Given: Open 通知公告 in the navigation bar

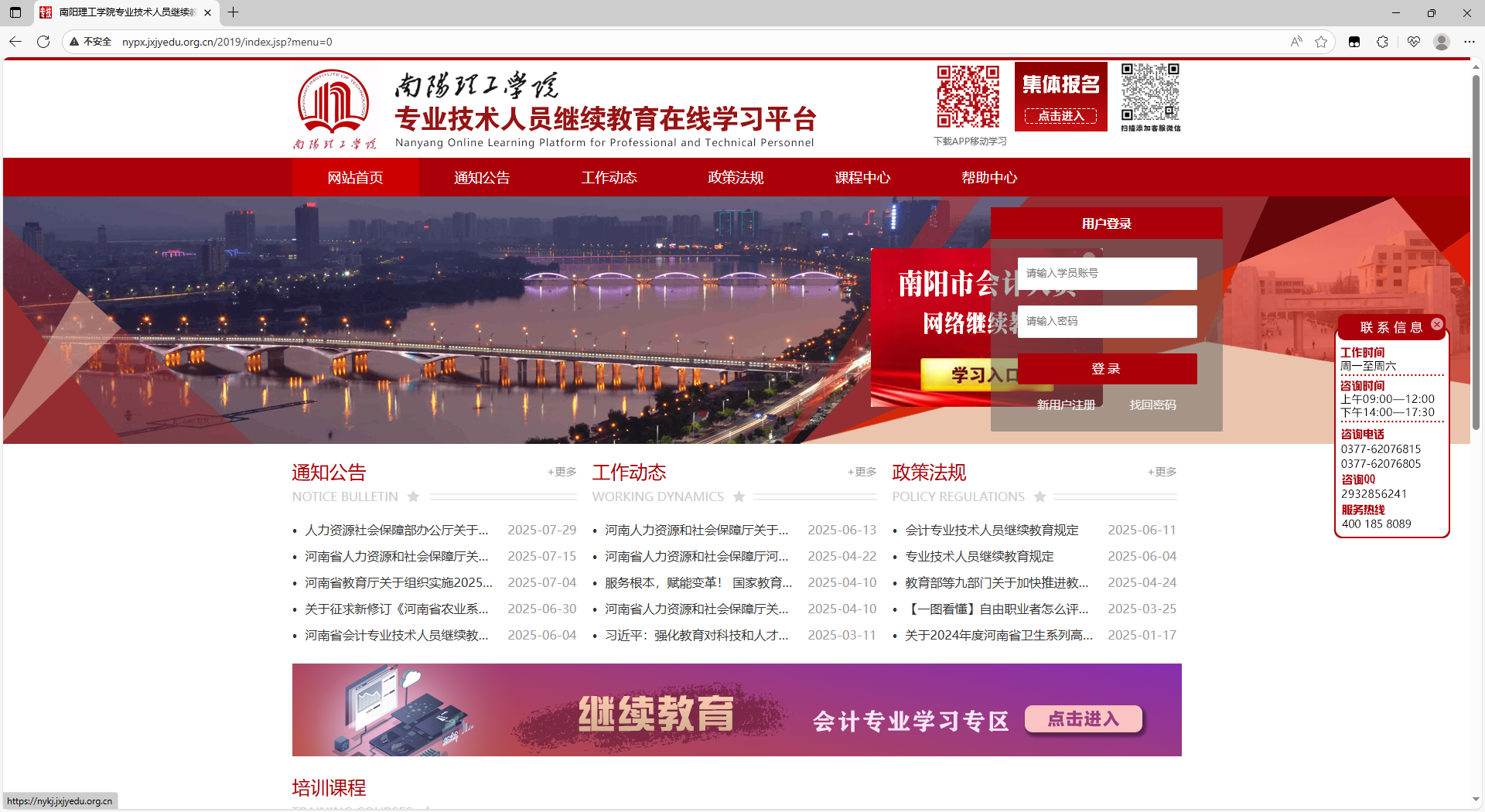Looking at the screenshot, I should (x=483, y=177).
